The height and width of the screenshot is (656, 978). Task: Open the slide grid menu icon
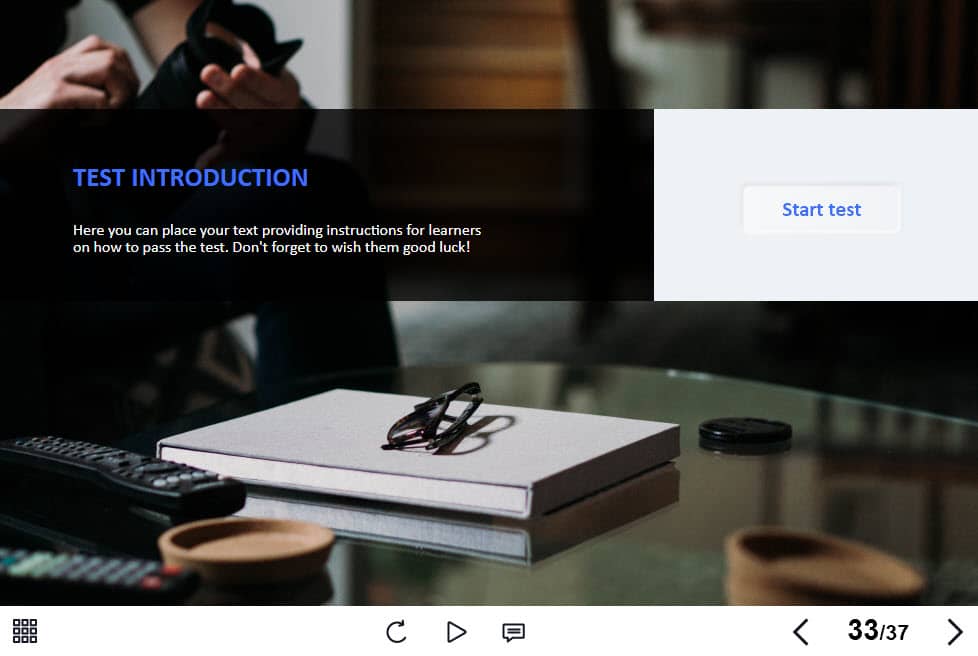click(25, 631)
